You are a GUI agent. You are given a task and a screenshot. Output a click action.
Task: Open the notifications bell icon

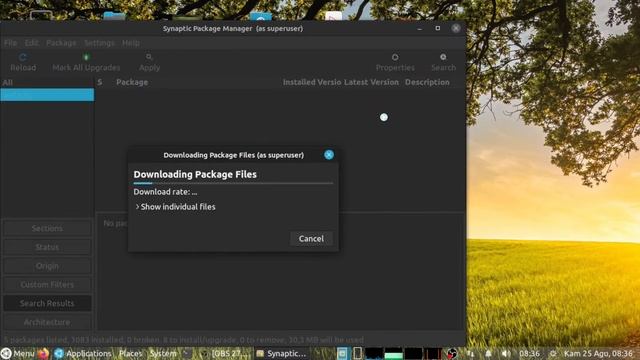[x=488, y=353]
